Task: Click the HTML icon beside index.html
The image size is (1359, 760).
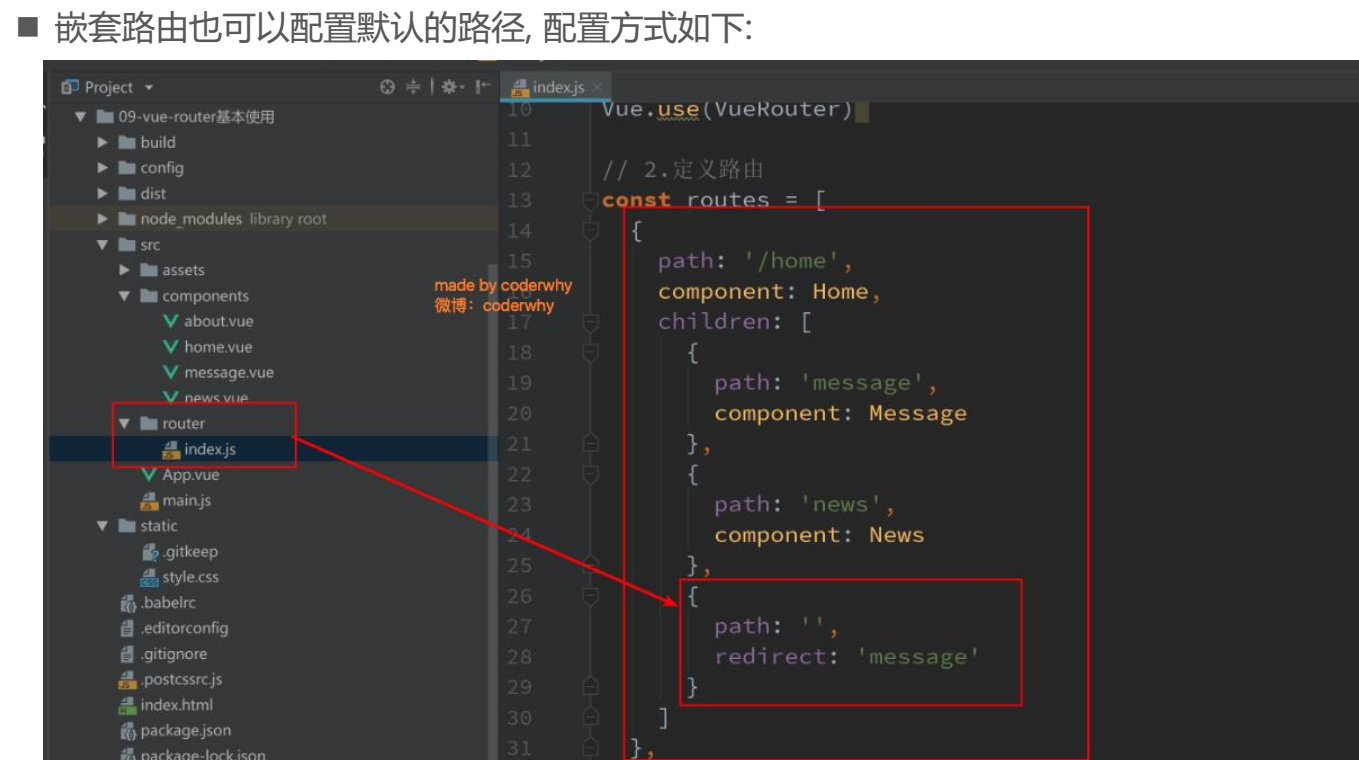Action: pos(127,705)
